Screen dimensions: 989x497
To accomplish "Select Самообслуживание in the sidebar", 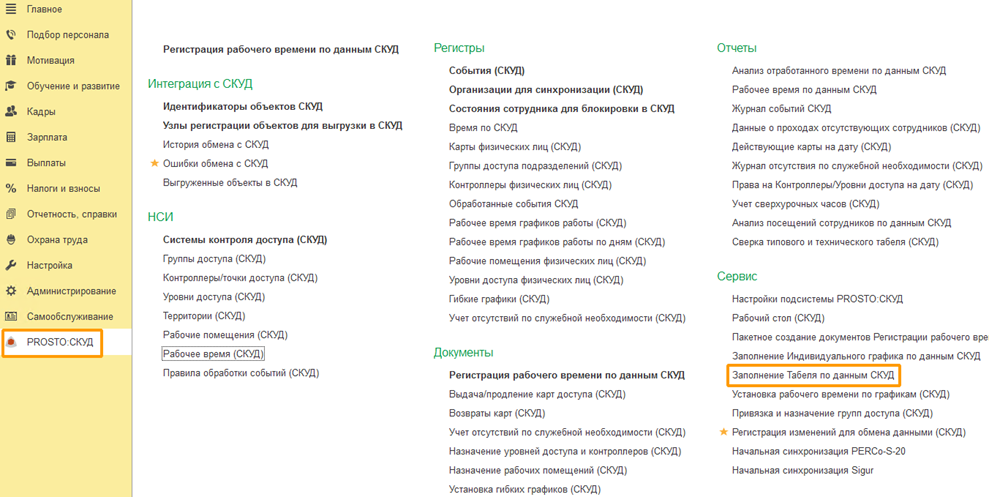I will click(x=70, y=316).
